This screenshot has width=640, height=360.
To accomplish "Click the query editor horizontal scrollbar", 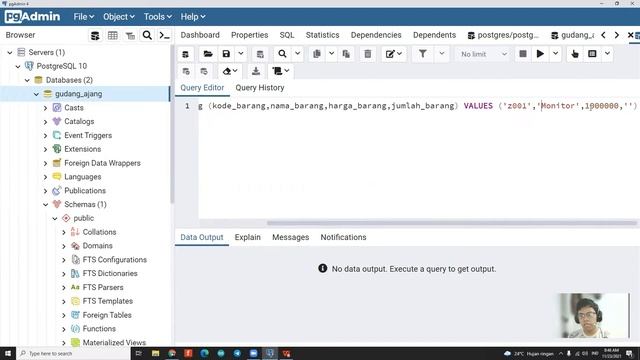I will point(451,223).
